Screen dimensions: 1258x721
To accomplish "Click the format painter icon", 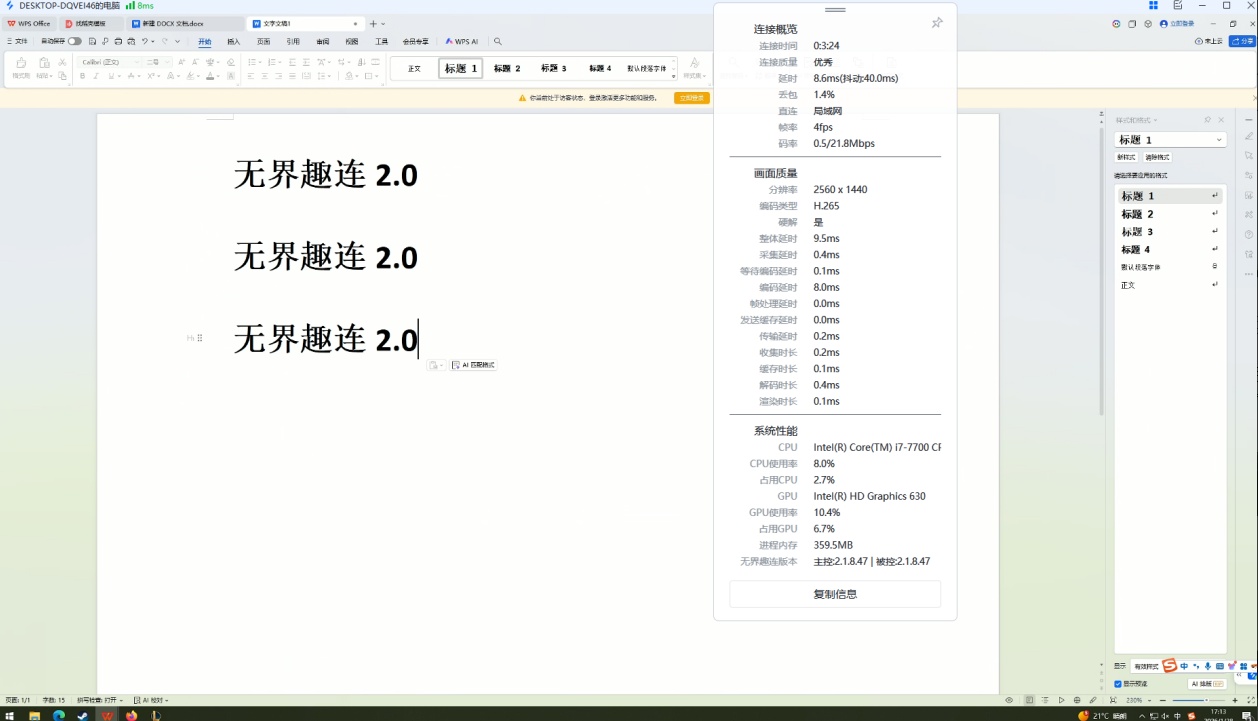I will pos(21,62).
